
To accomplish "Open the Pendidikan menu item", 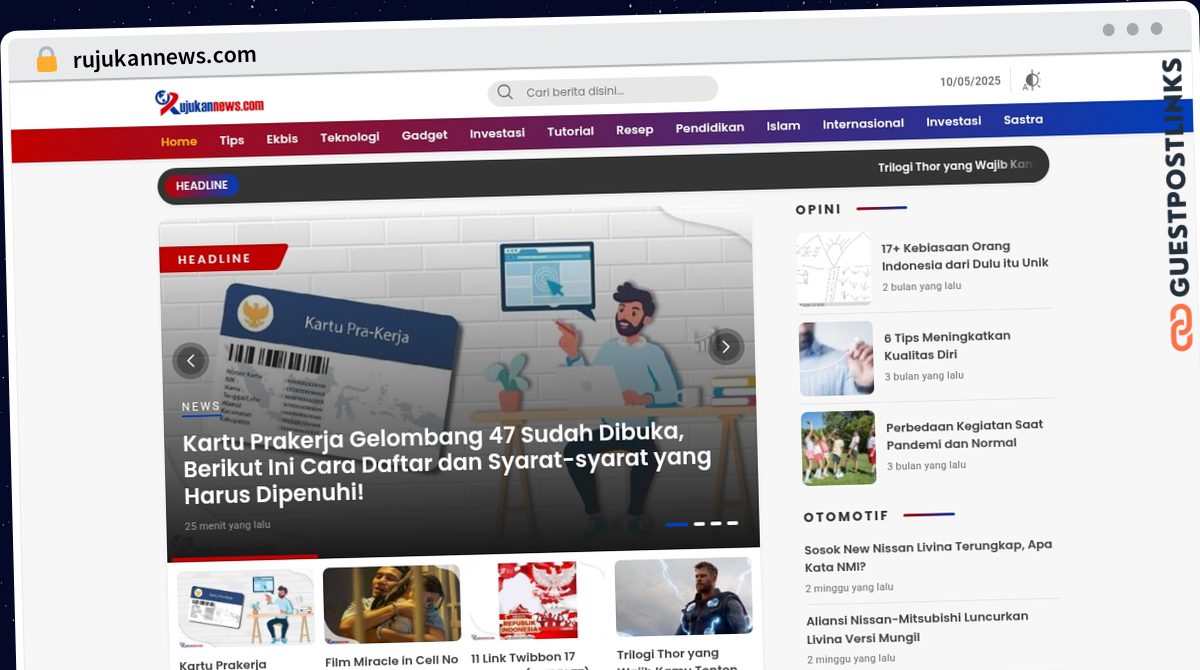I will (709, 127).
